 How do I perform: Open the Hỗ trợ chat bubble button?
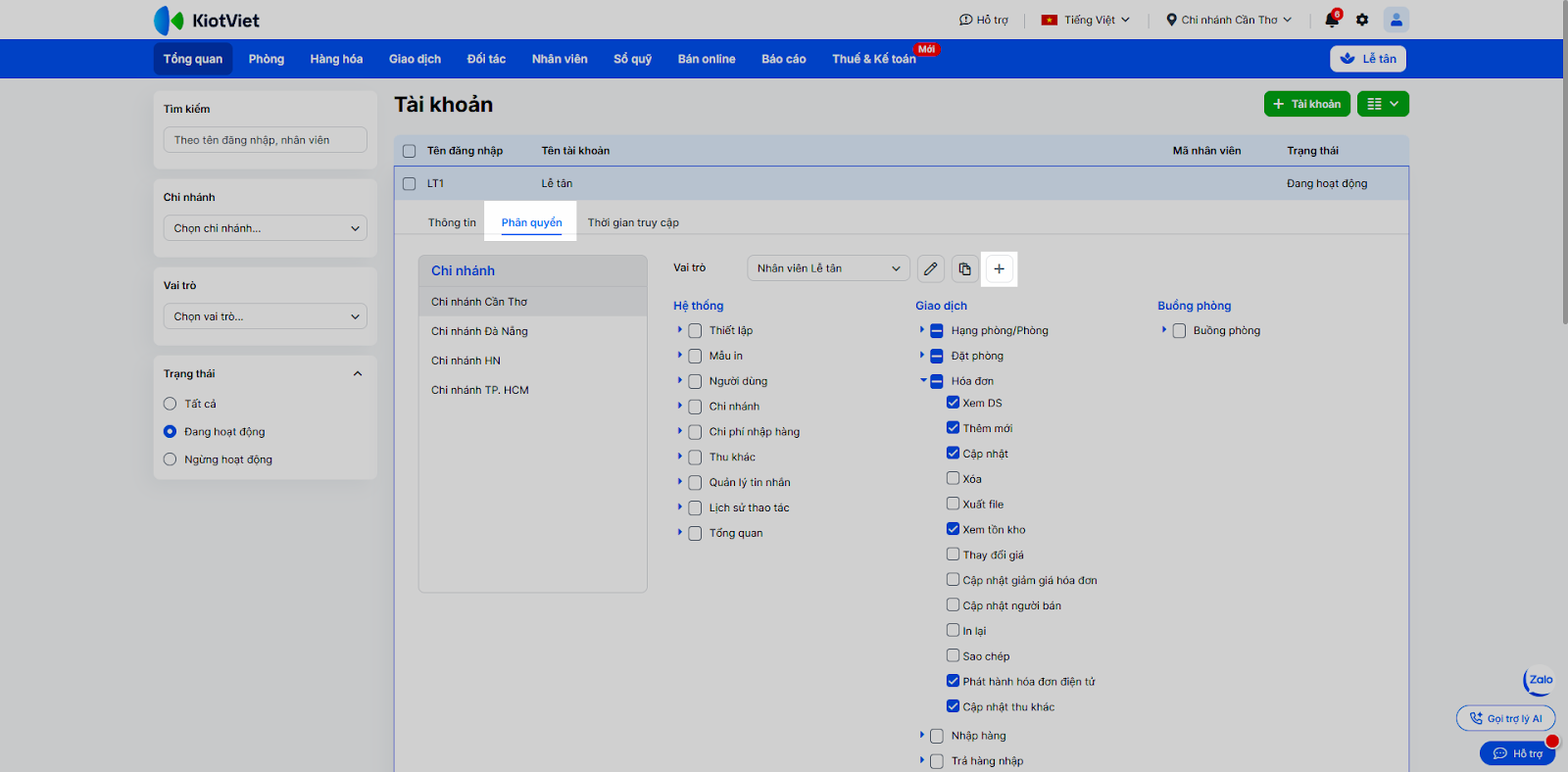(1517, 753)
